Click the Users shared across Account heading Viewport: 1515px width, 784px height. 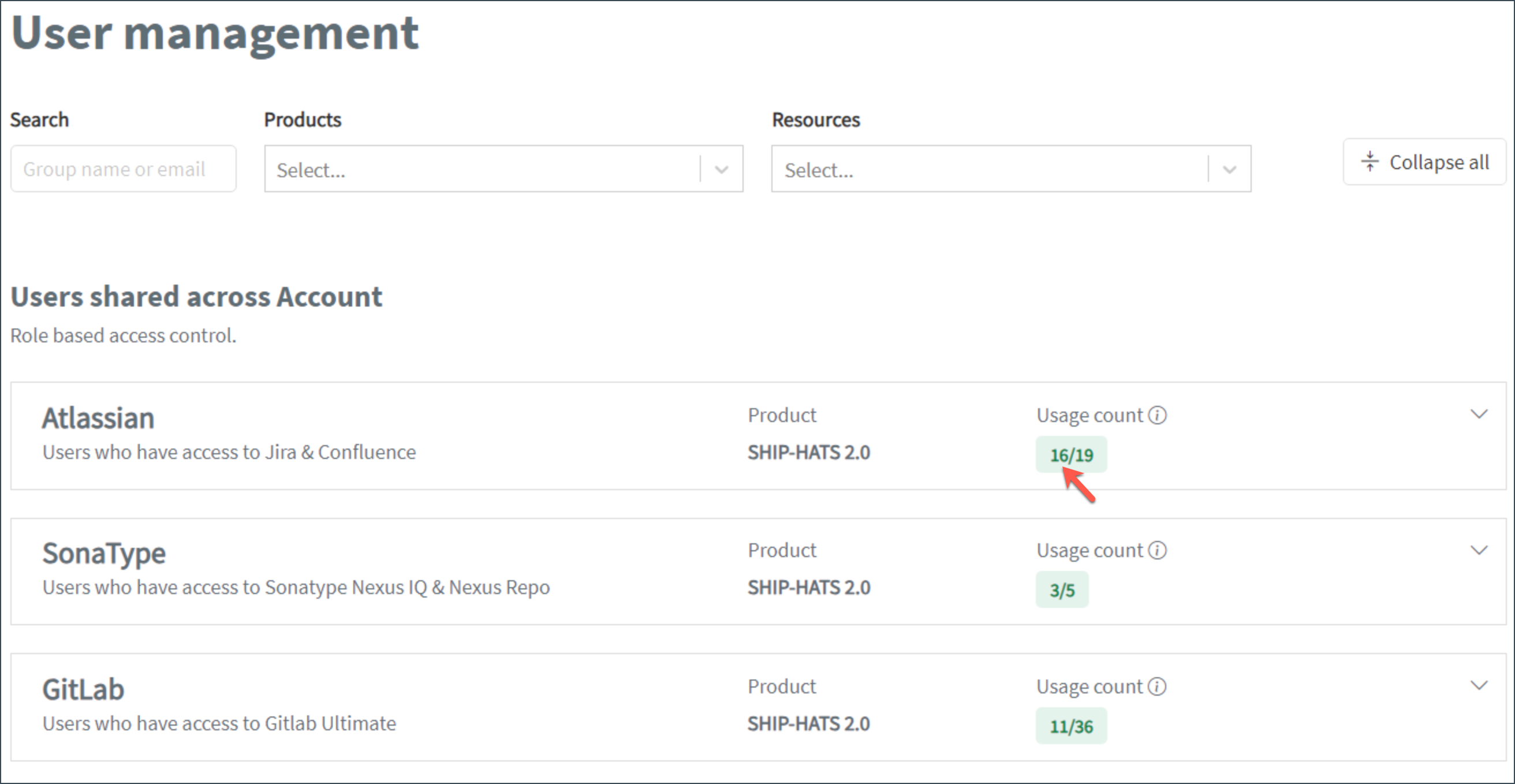(x=196, y=296)
